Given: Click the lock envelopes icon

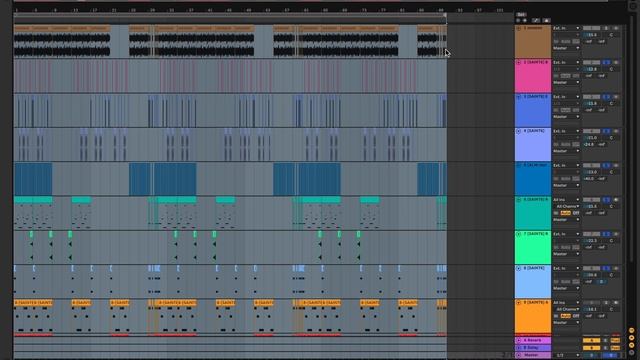Looking at the screenshot, I should pos(547,20).
